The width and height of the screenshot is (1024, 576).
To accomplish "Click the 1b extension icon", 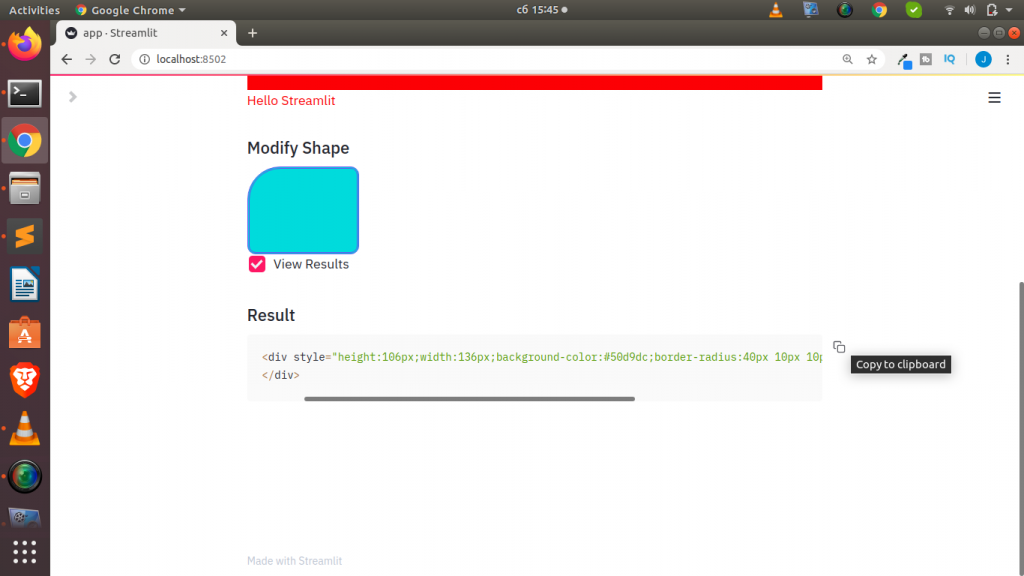I will click(925, 59).
